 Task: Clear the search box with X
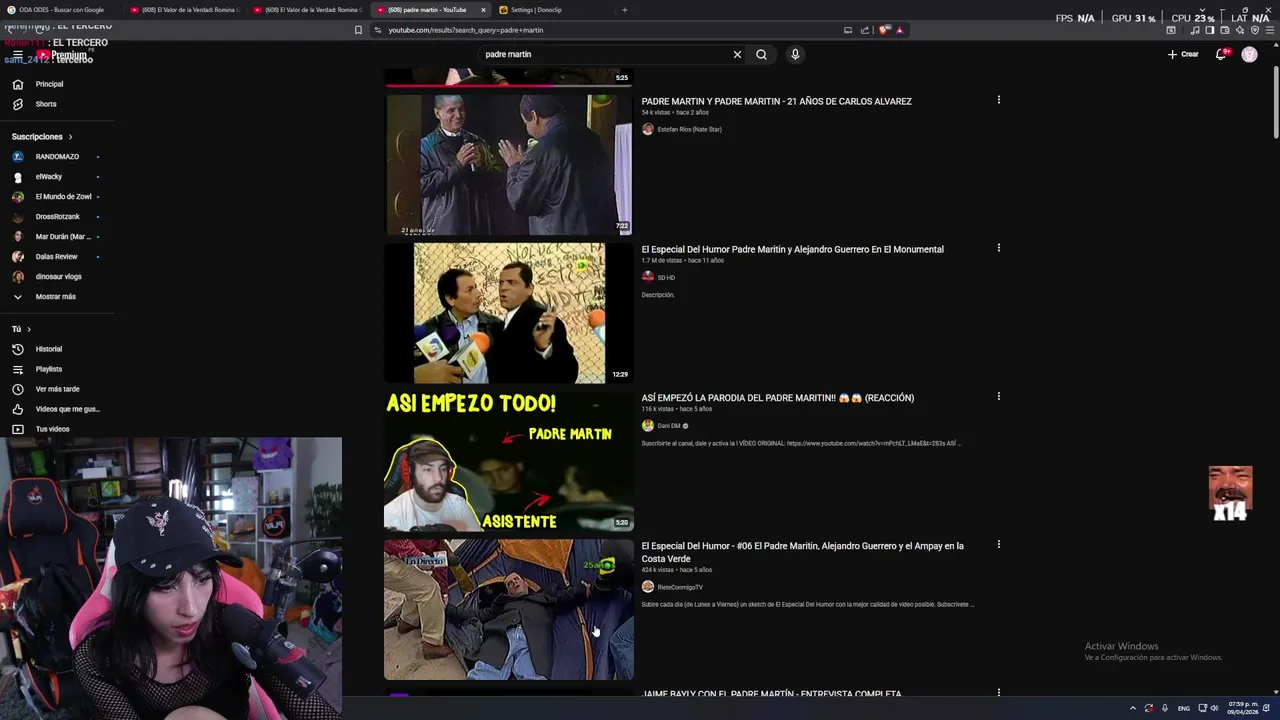737,55
